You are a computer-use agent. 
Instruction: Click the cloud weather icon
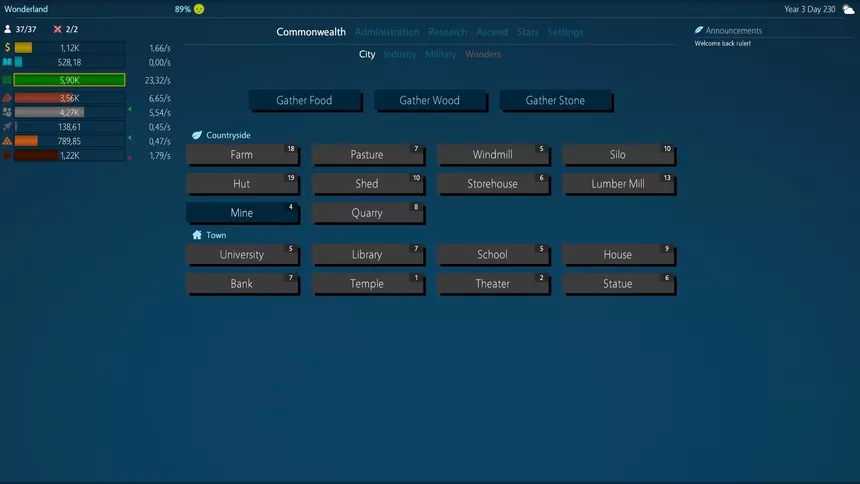click(848, 9)
